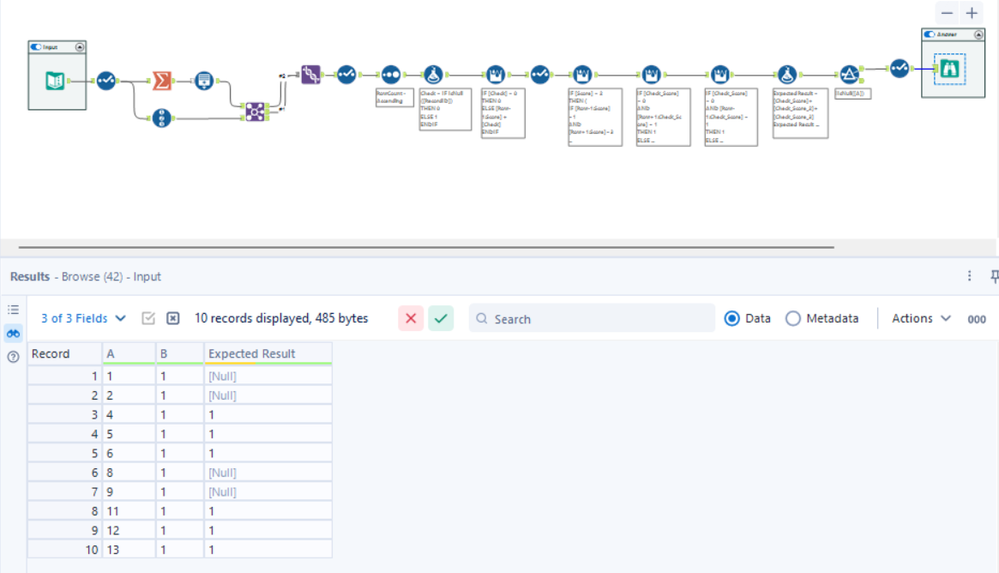The width and height of the screenshot is (999, 573).
Task: Select the Browse tool in Answer container
Action: [949, 69]
